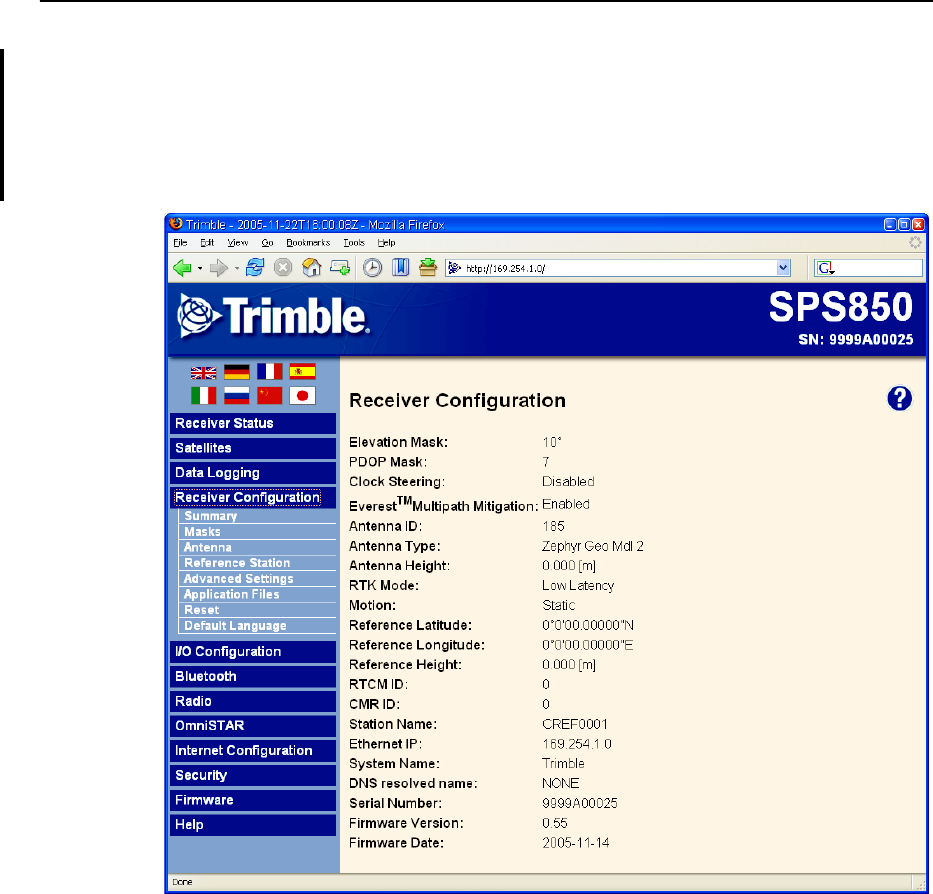Click the new tab toolbar icon

(340, 268)
